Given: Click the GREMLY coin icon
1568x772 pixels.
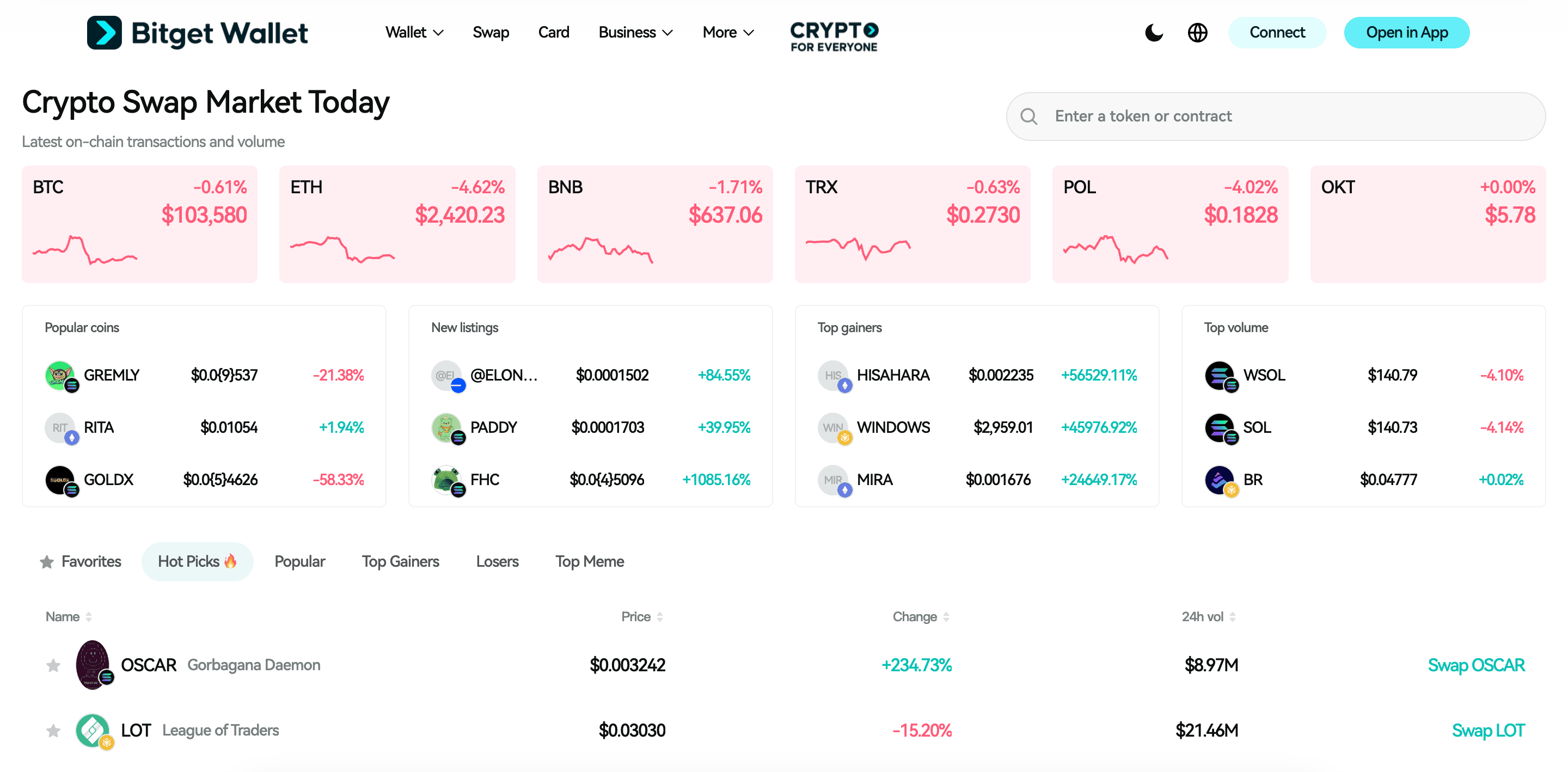Looking at the screenshot, I should pyautogui.click(x=60, y=375).
